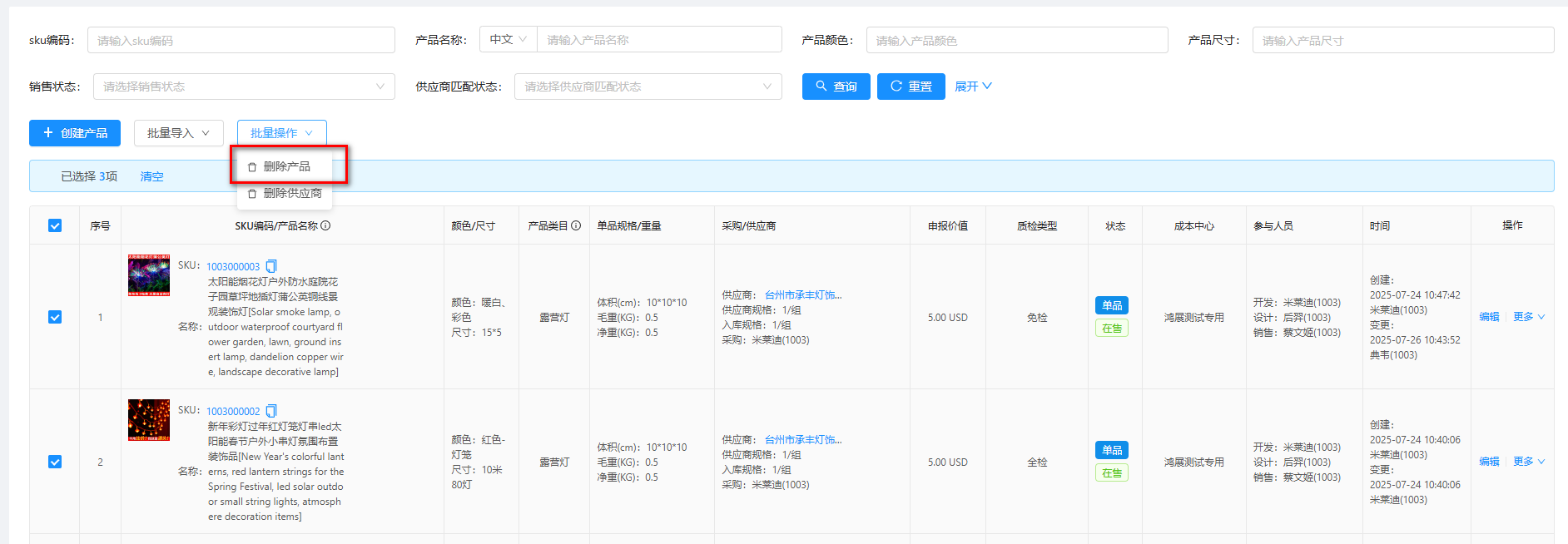
Task: Click trash icon for 删除供应商
Action: click(x=252, y=194)
